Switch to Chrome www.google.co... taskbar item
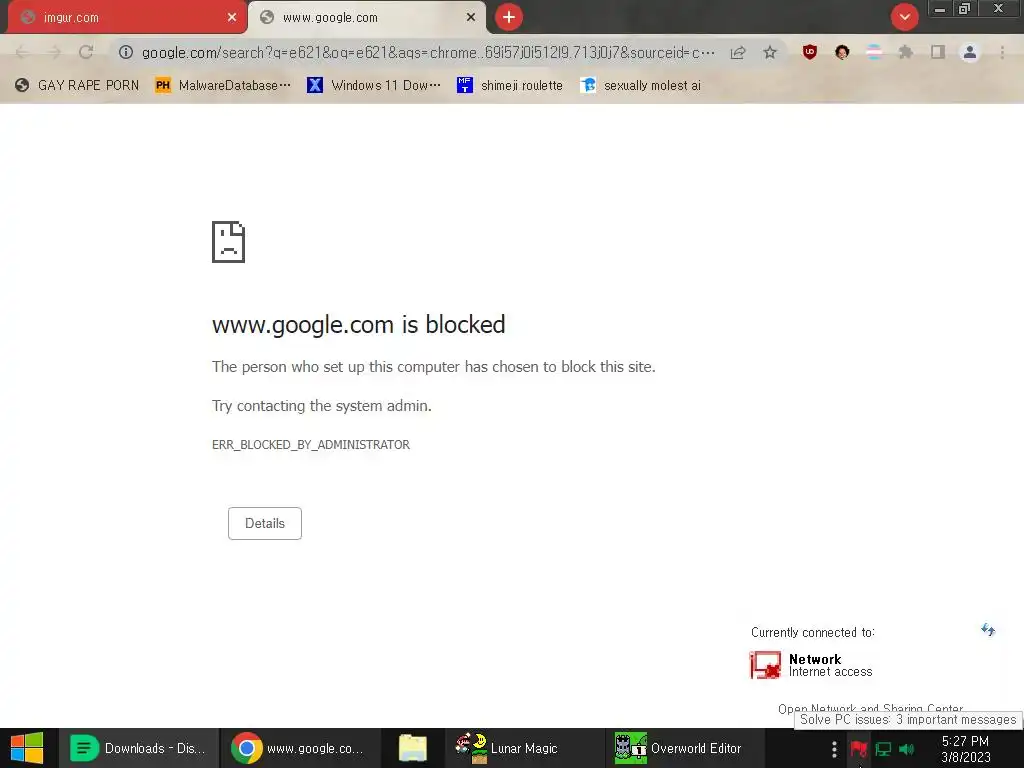The image size is (1024, 768). pos(298,748)
